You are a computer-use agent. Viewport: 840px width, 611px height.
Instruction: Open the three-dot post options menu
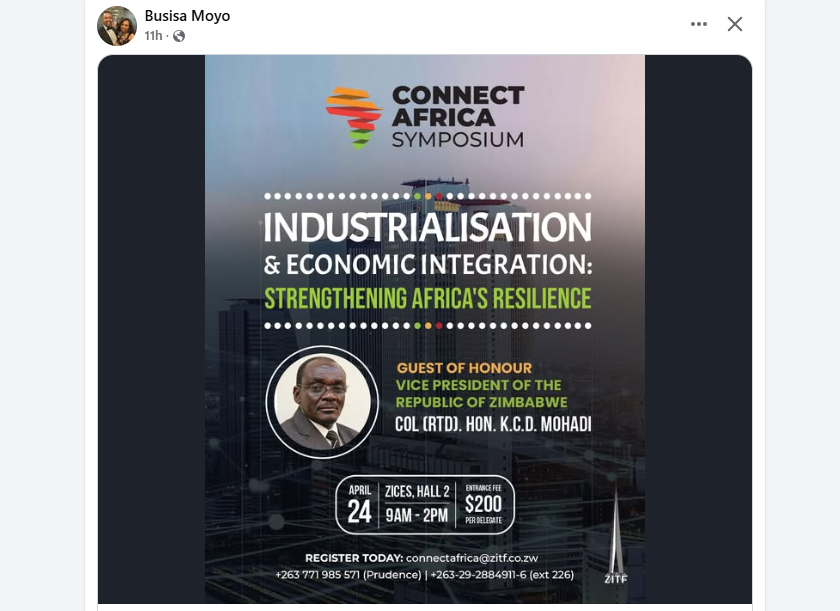pos(699,24)
